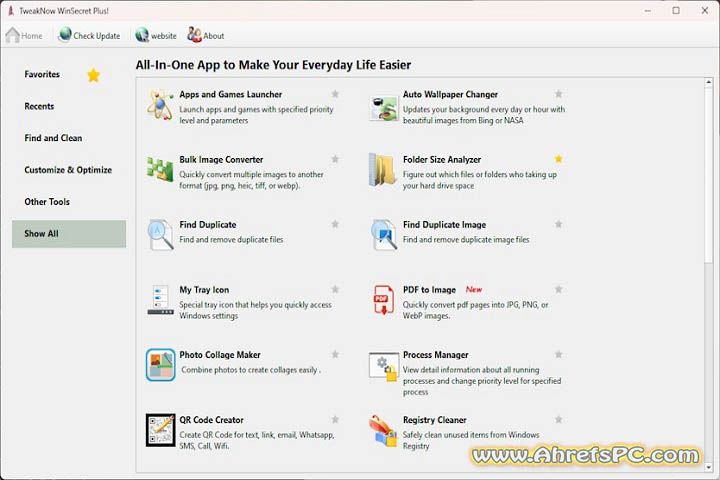Viewport: 720px width, 480px height.
Task: Open the Find Duplicate Image title
Action: point(444,225)
